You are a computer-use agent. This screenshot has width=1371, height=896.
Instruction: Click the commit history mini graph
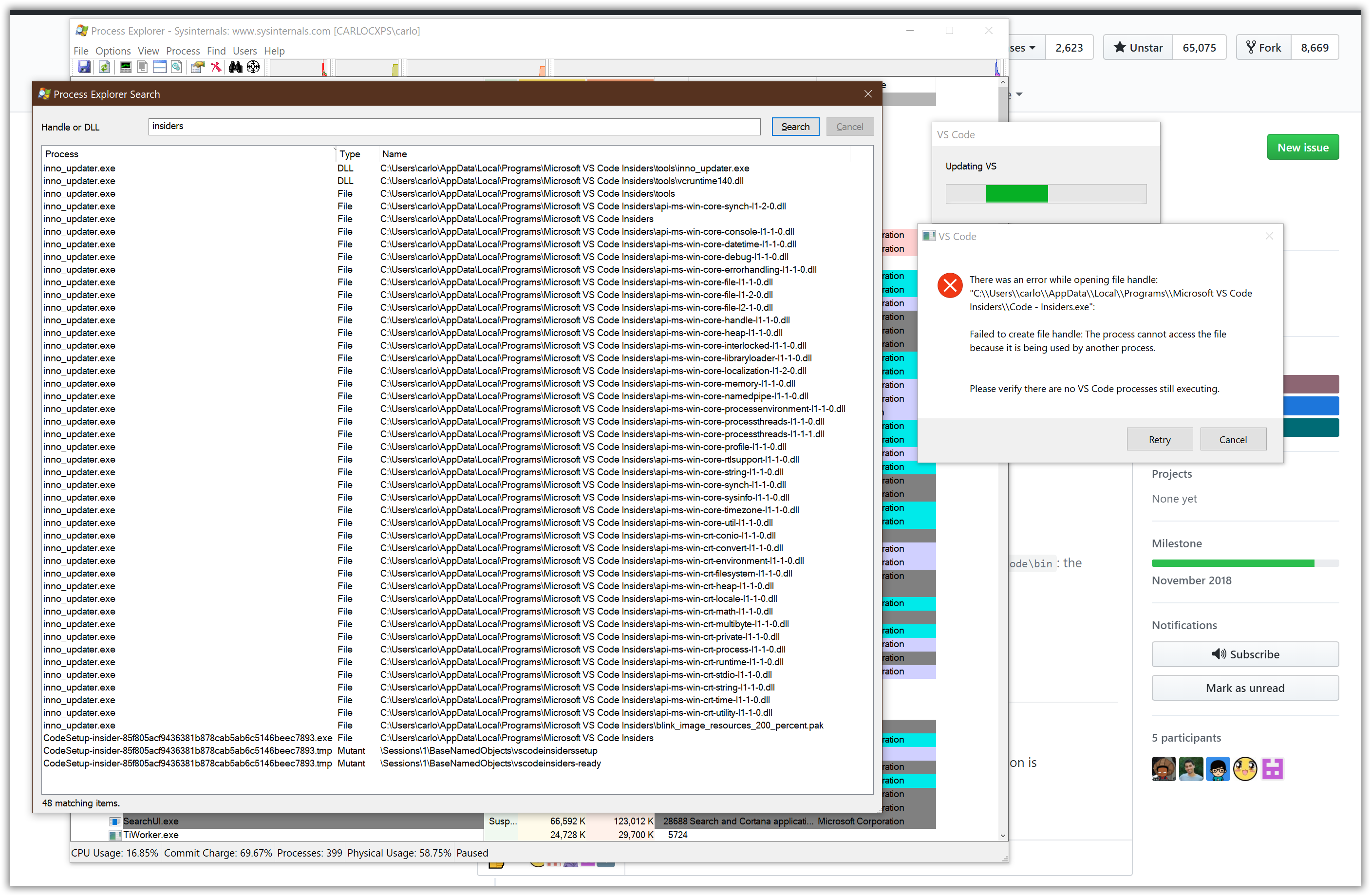367,67
